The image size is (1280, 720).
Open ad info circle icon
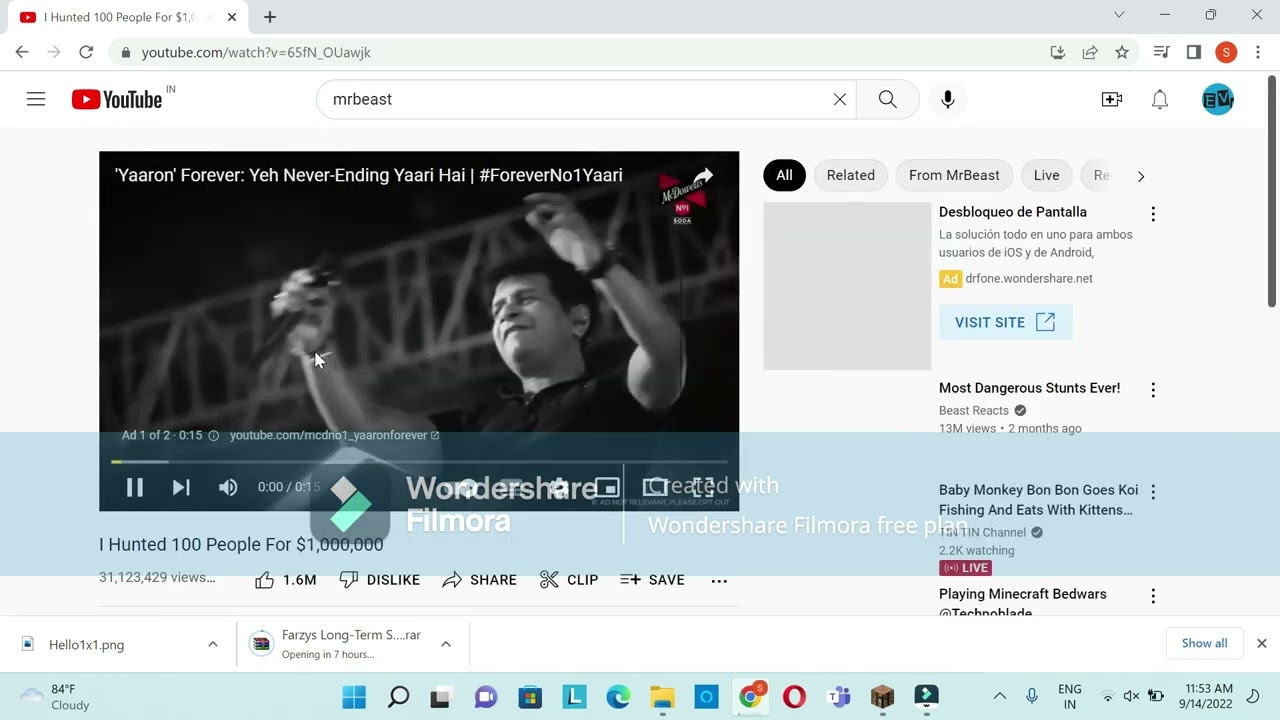click(213, 436)
